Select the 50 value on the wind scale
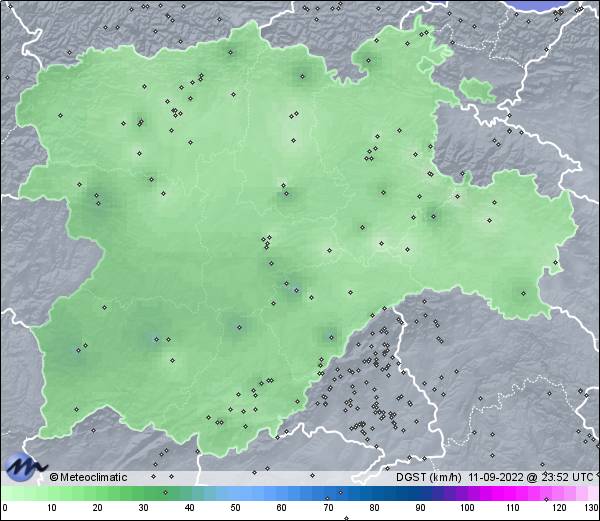Viewport: 600px width, 521px height. (235, 508)
